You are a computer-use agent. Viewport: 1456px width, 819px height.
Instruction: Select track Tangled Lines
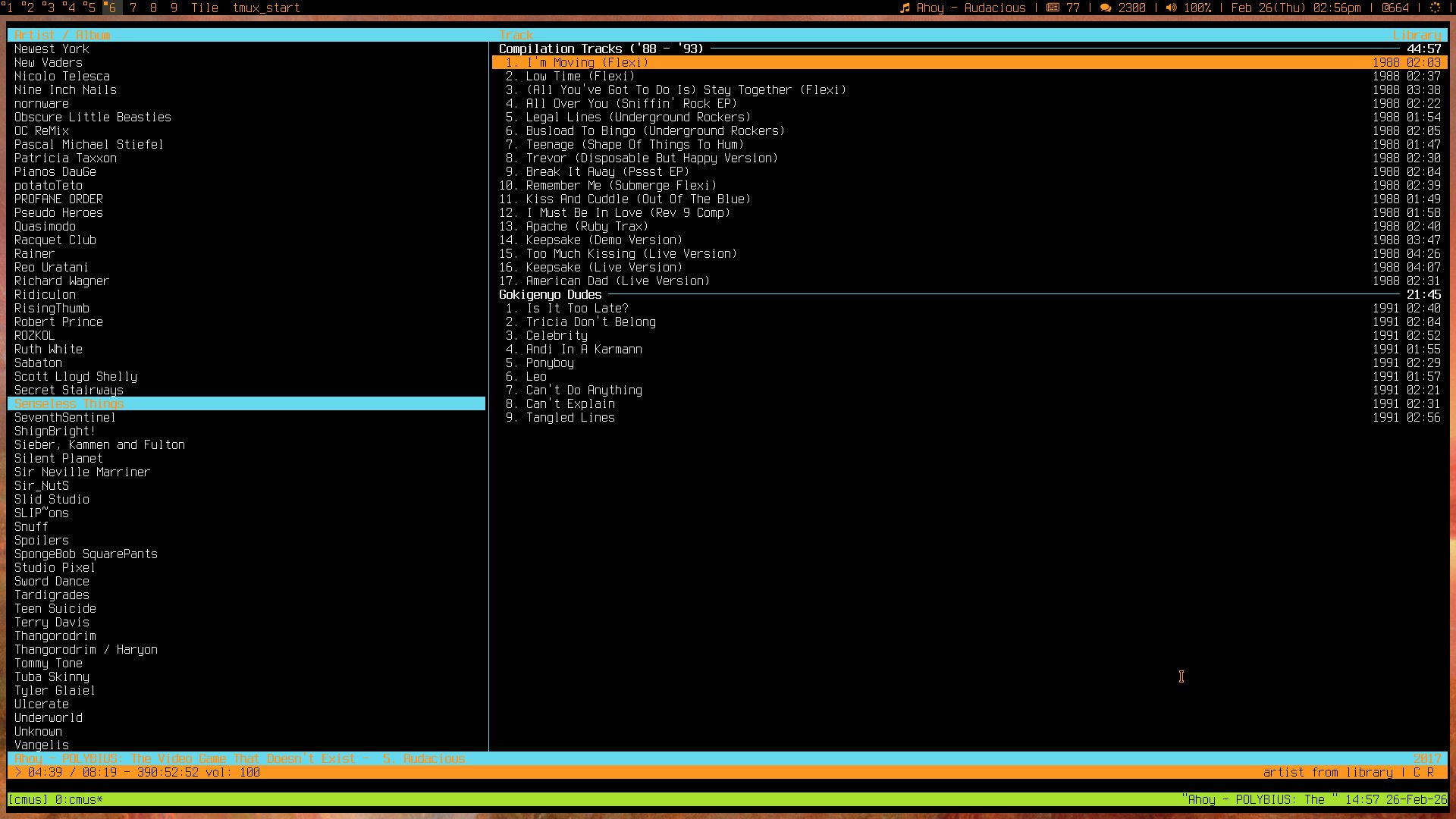(x=970, y=417)
